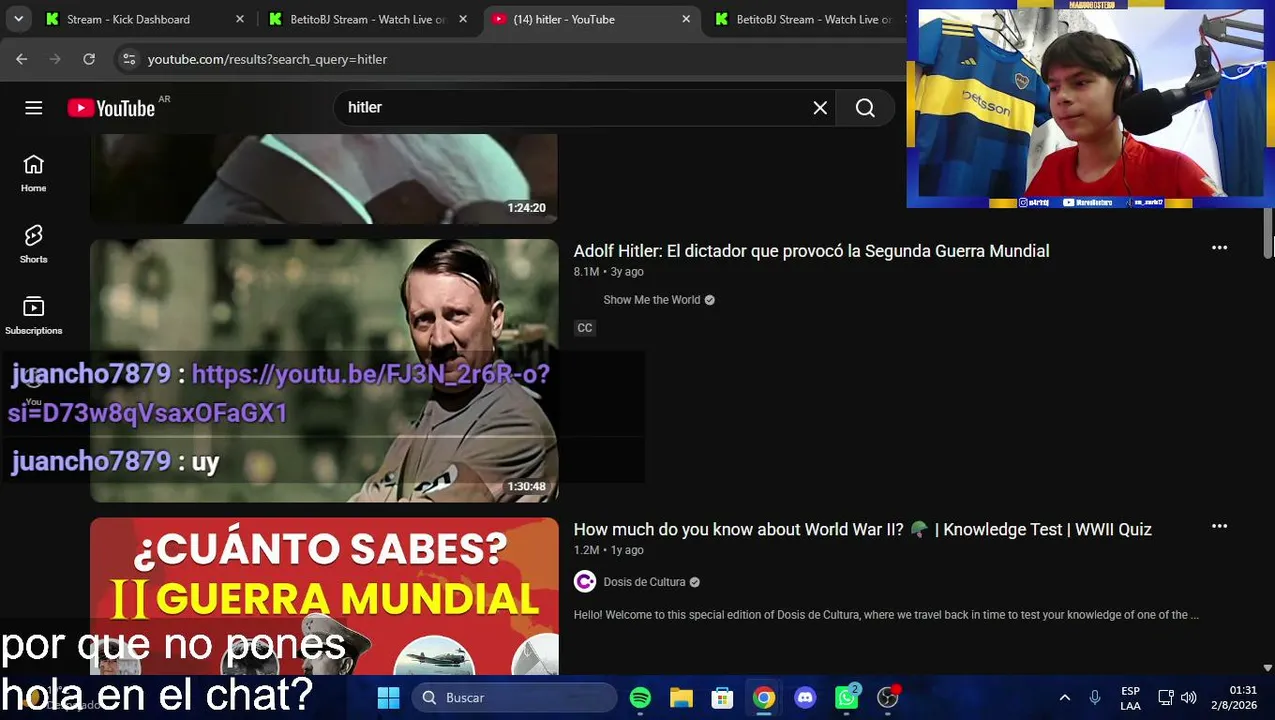The height and width of the screenshot is (720, 1275).
Task: Open more actions for the Adolf Hitler video
Action: [x=1219, y=248]
